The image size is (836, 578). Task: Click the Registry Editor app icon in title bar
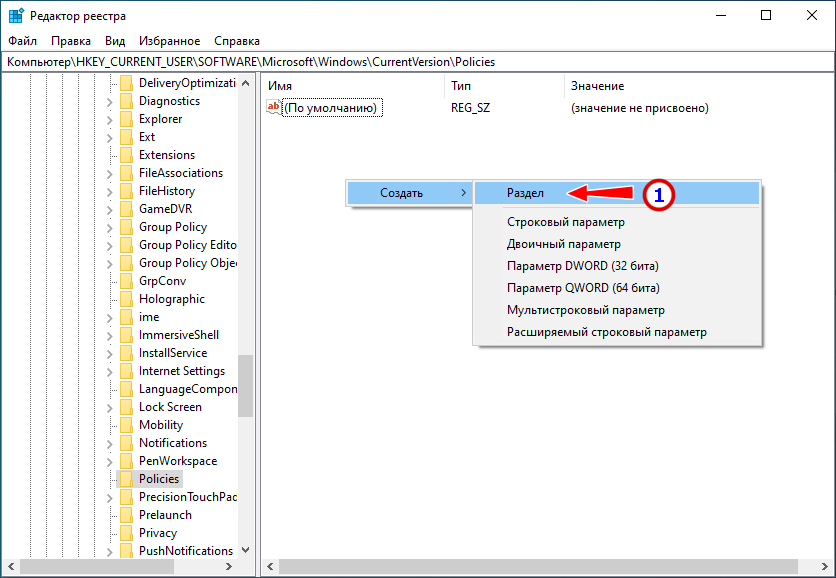coord(16,15)
